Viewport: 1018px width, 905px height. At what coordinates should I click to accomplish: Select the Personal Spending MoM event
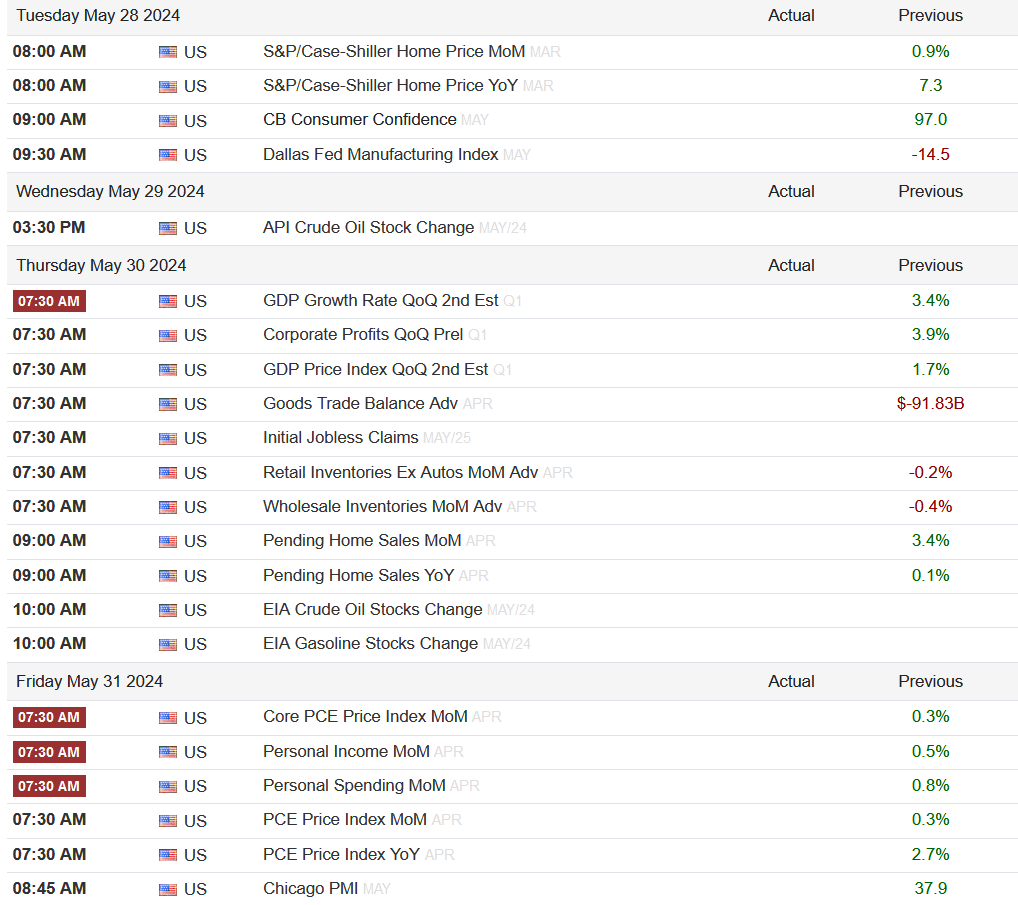click(x=354, y=786)
